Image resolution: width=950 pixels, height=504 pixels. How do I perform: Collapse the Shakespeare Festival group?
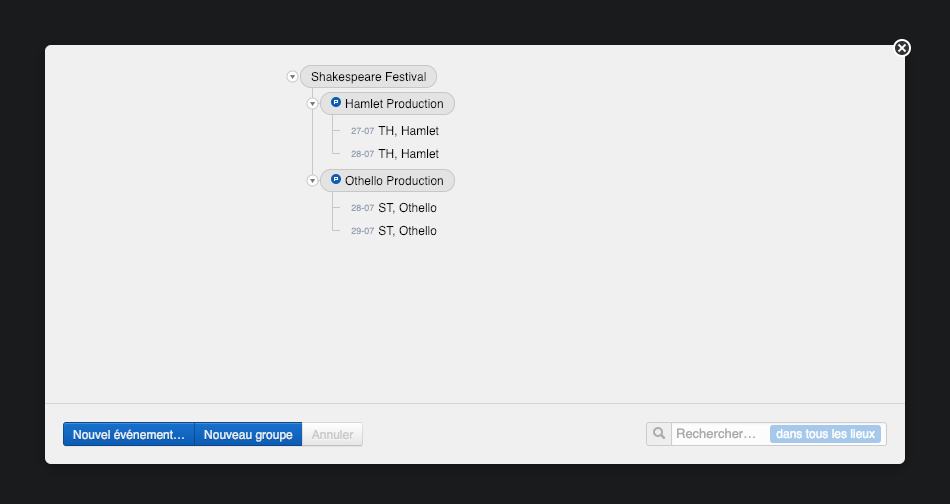[292, 77]
